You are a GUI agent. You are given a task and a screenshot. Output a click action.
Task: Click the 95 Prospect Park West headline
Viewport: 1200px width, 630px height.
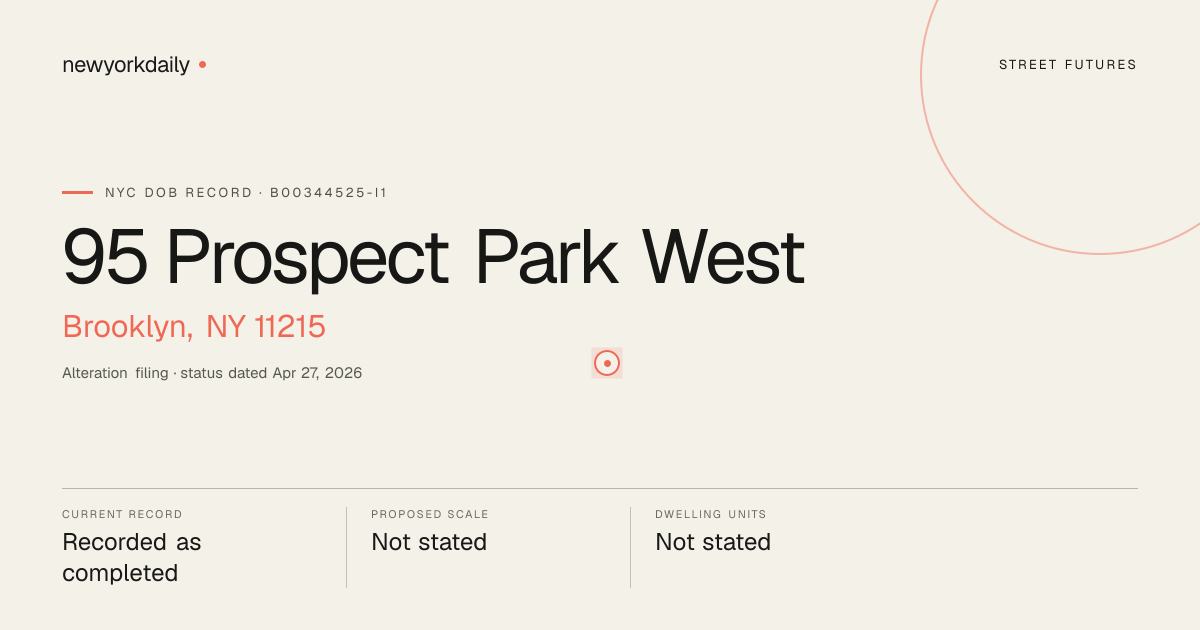[x=433, y=258]
